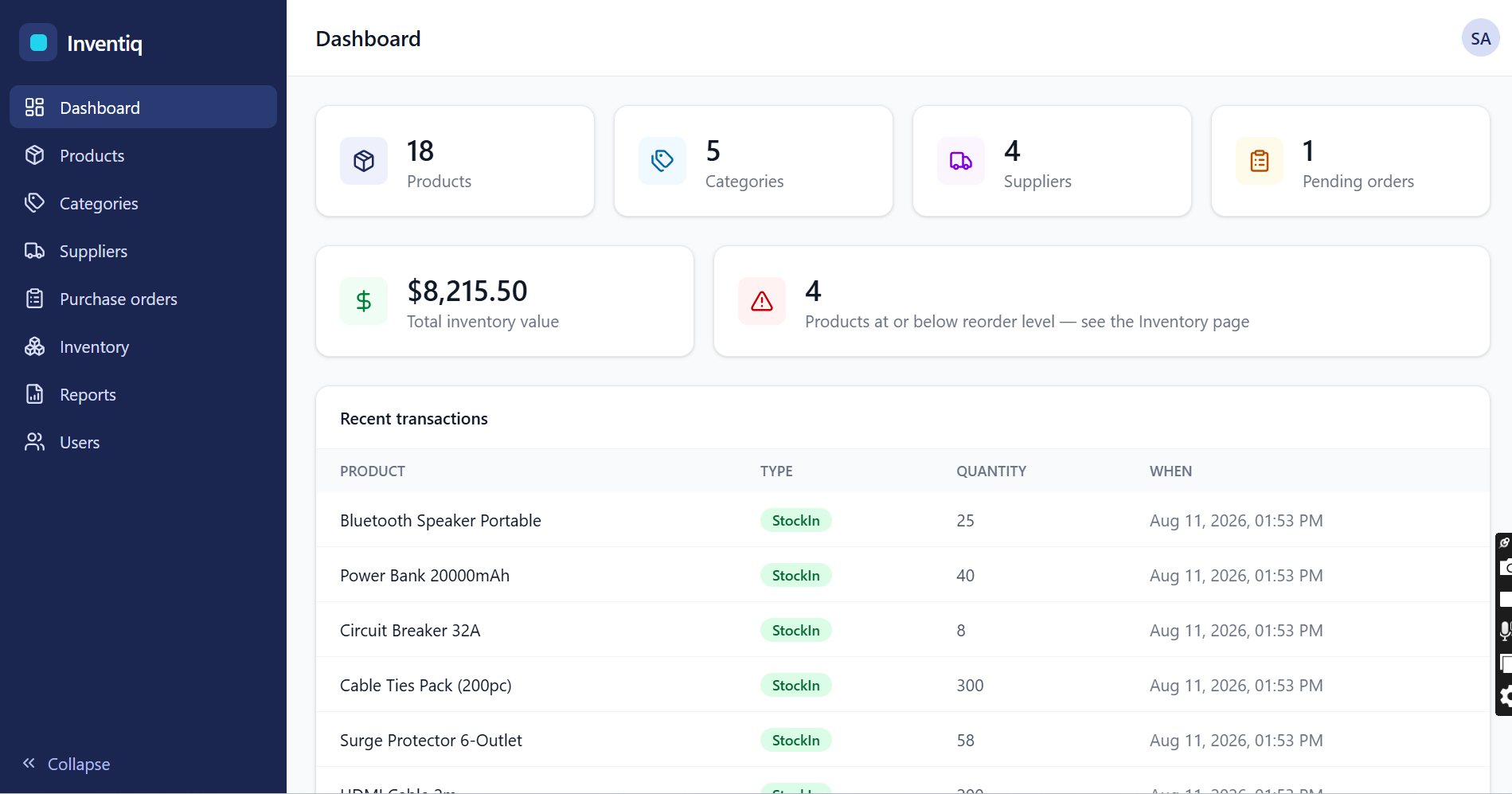Image resolution: width=1512 pixels, height=794 pixels.
Task: Open Purchase orders via sidebar clipboard icon
Action: [34, 299]
